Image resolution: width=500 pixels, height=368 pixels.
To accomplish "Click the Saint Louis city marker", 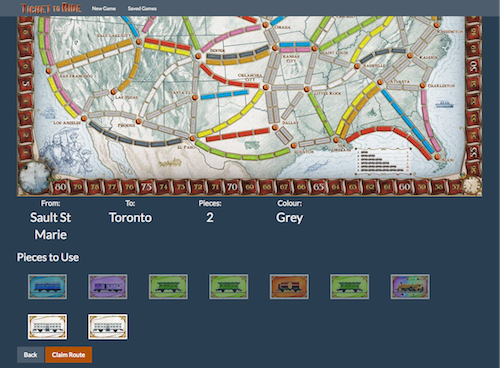I will [314, 49].
